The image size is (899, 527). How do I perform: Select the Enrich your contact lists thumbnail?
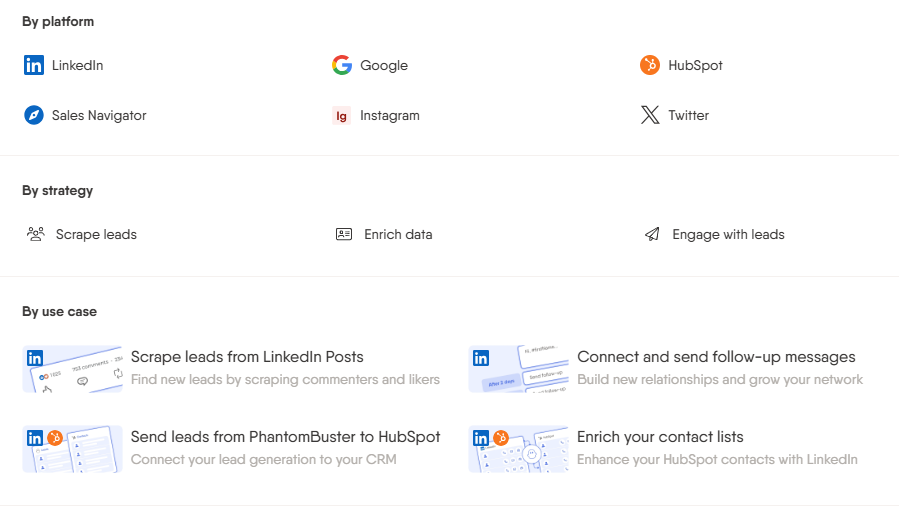click(x=518, y=449)
